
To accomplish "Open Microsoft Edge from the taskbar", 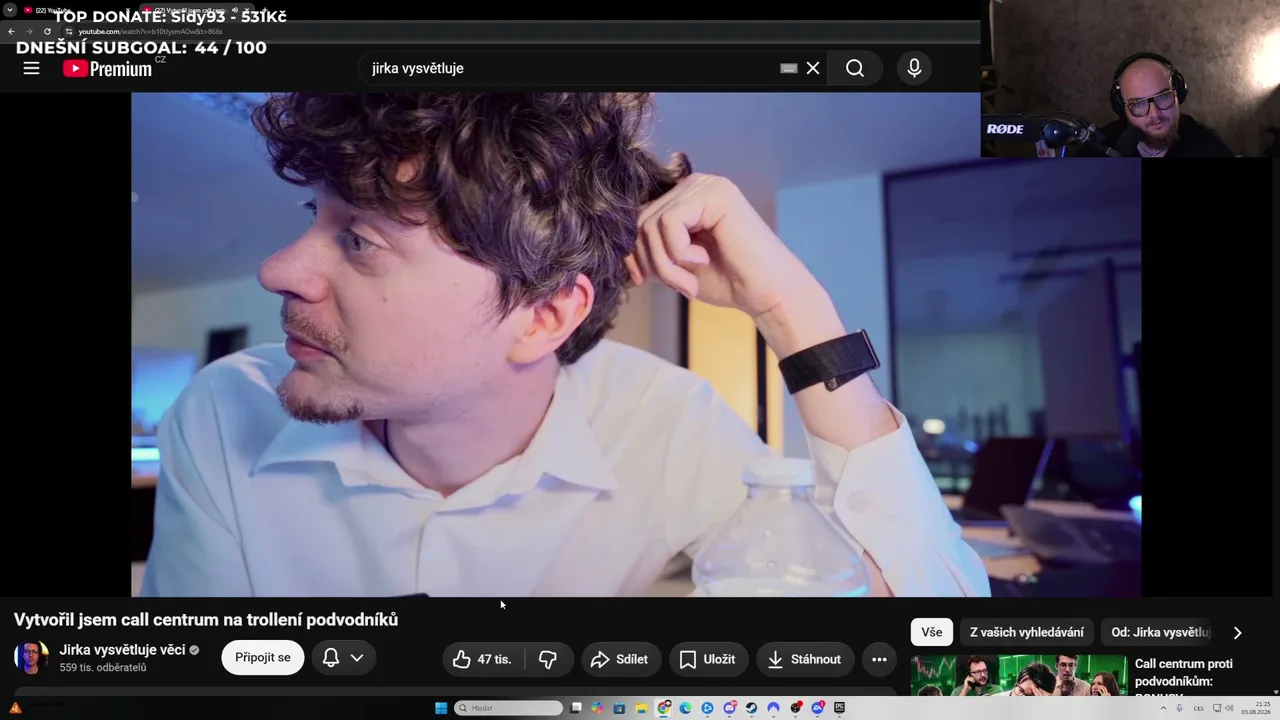I will 685,708.
